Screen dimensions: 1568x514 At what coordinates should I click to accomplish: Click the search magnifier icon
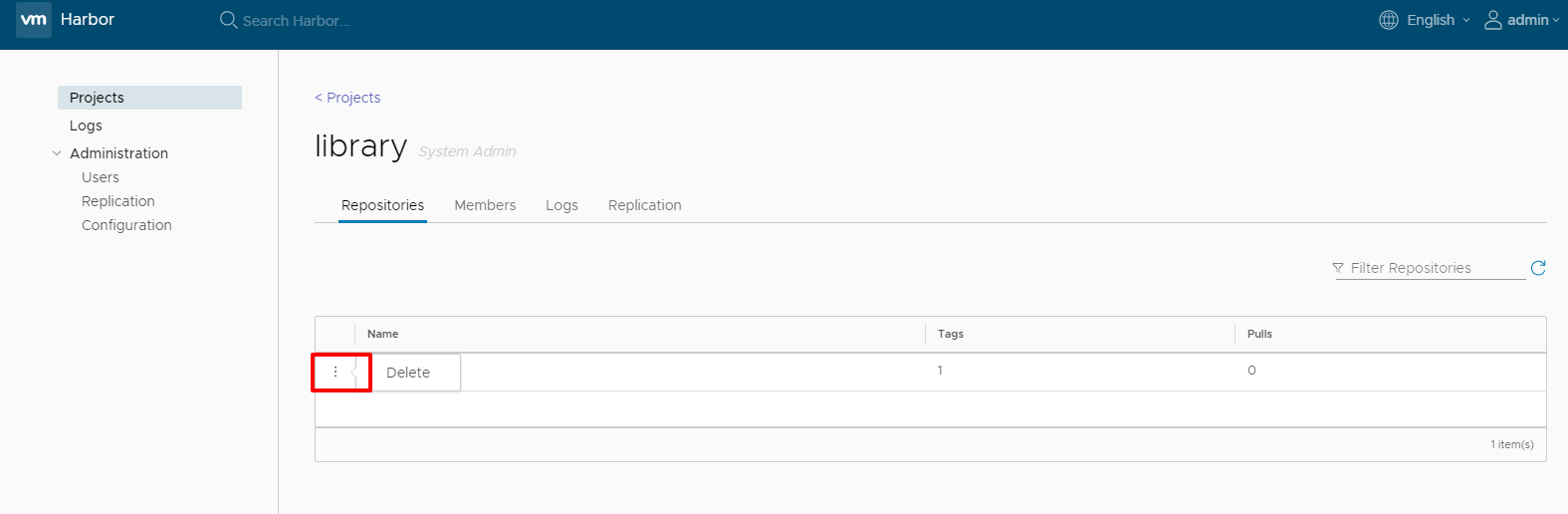point(228,20)
